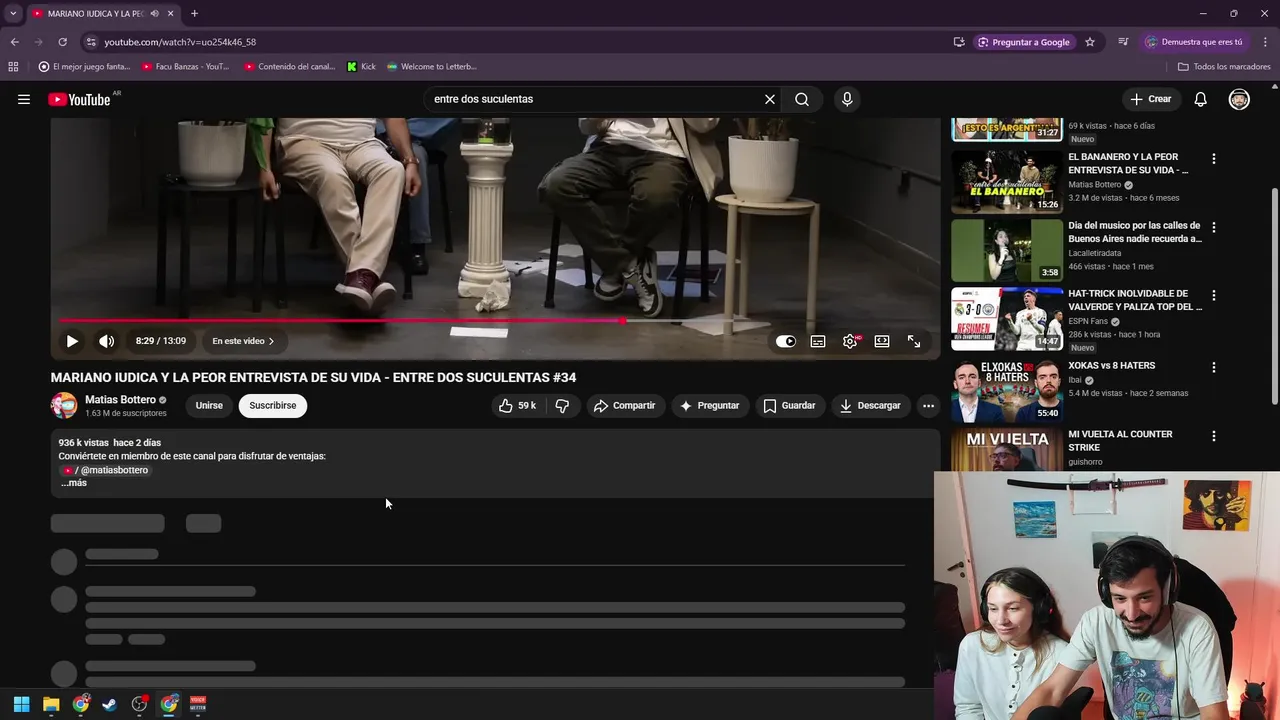Install app icon in address bar
This screenshot has height=720, width=1280.
tap(959, 42)
